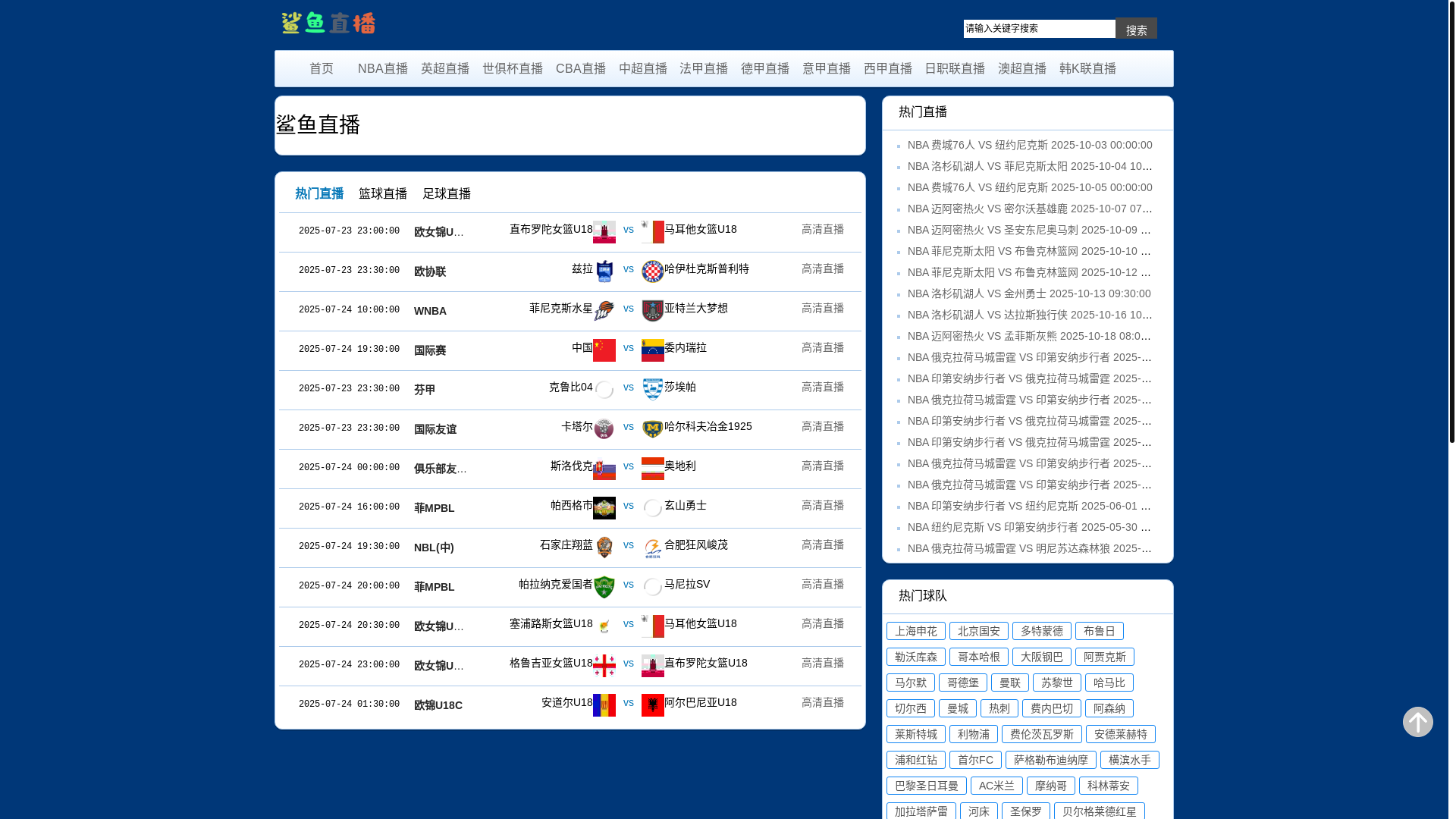Screen dimensions: 1456x819
Task: Click the 利物浦 team tag
Action: [973, 734]
